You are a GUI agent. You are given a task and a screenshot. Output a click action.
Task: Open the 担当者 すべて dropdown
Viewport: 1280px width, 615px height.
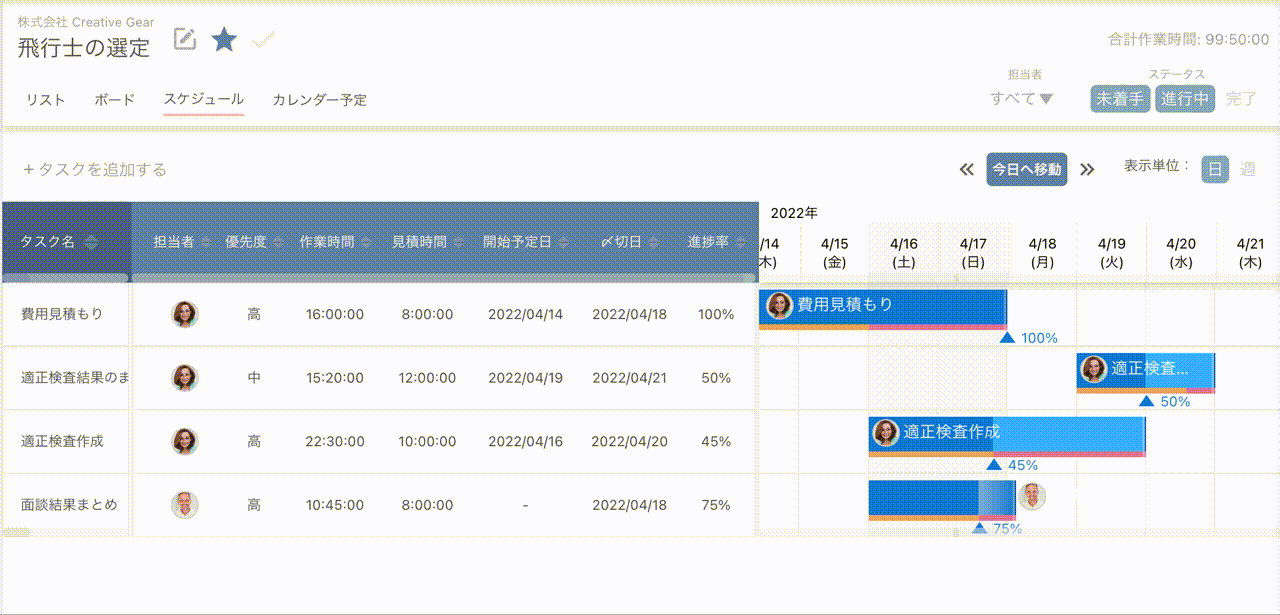pyautogui.click(x=1022, y=99)
